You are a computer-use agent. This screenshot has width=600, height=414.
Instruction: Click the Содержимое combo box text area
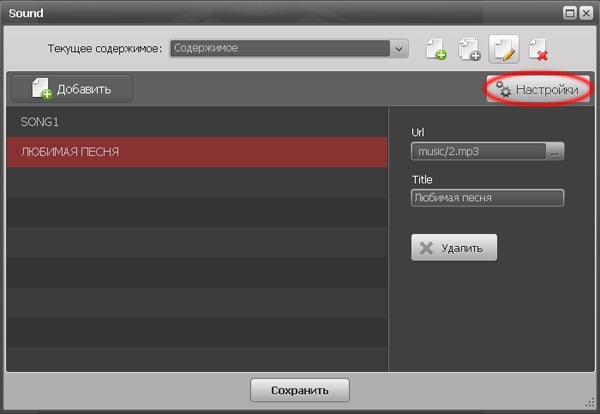280,47
